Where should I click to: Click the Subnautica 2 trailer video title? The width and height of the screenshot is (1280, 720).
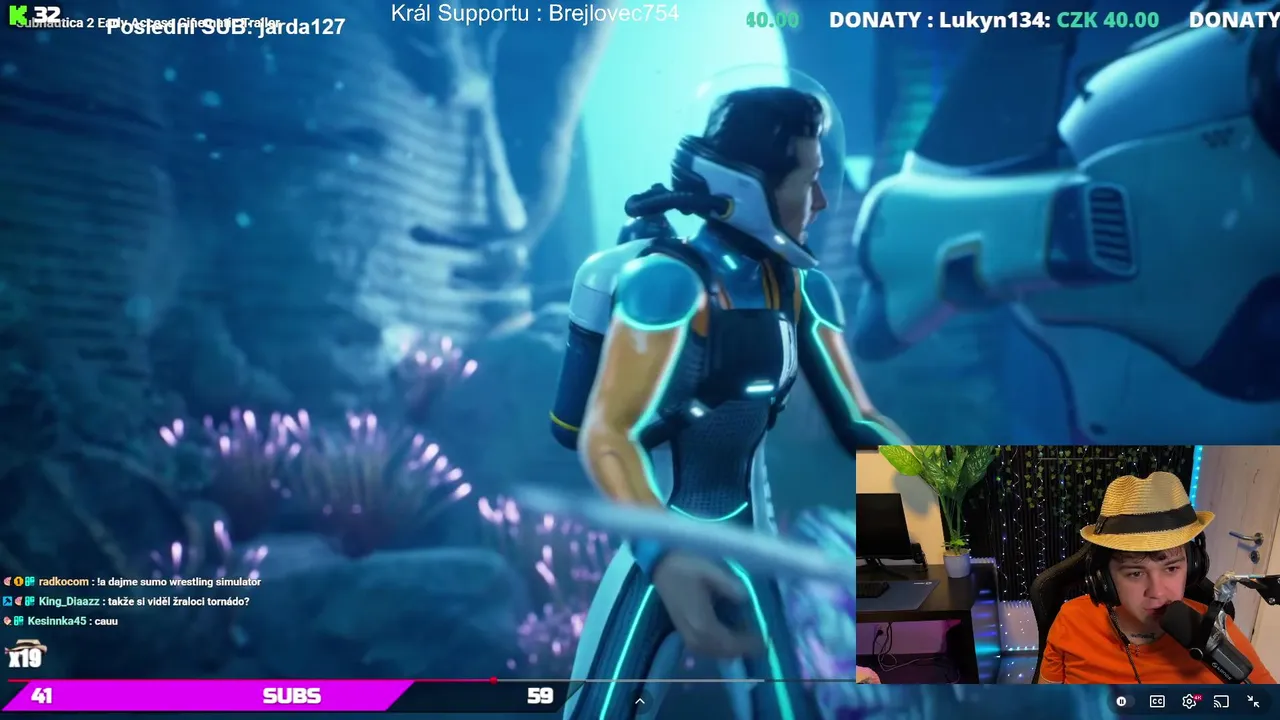click(147, 22)
